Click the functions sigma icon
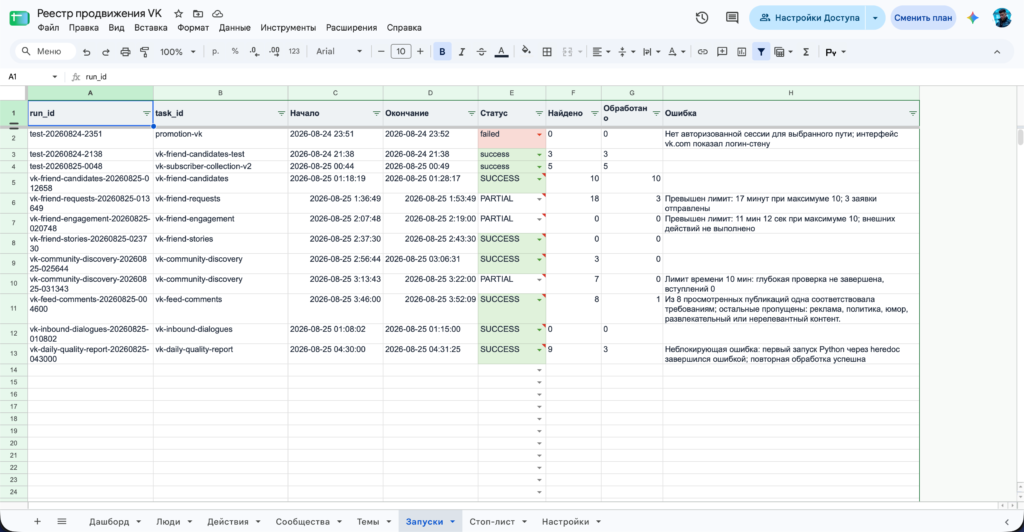Image resolution: width=1024 pixels, height=532 pixels. click(806, 52)
